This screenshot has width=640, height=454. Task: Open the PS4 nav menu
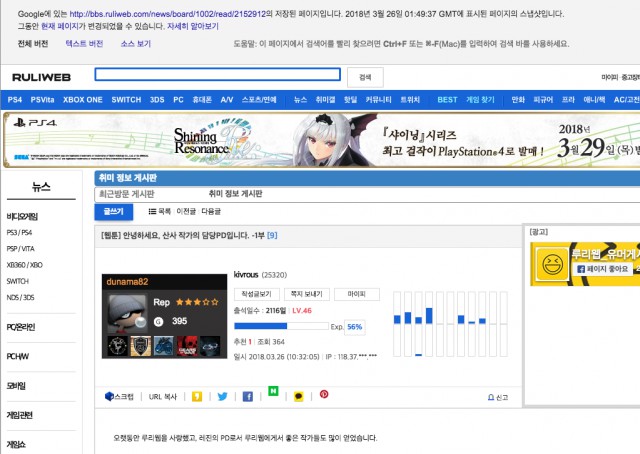point(15,100)
